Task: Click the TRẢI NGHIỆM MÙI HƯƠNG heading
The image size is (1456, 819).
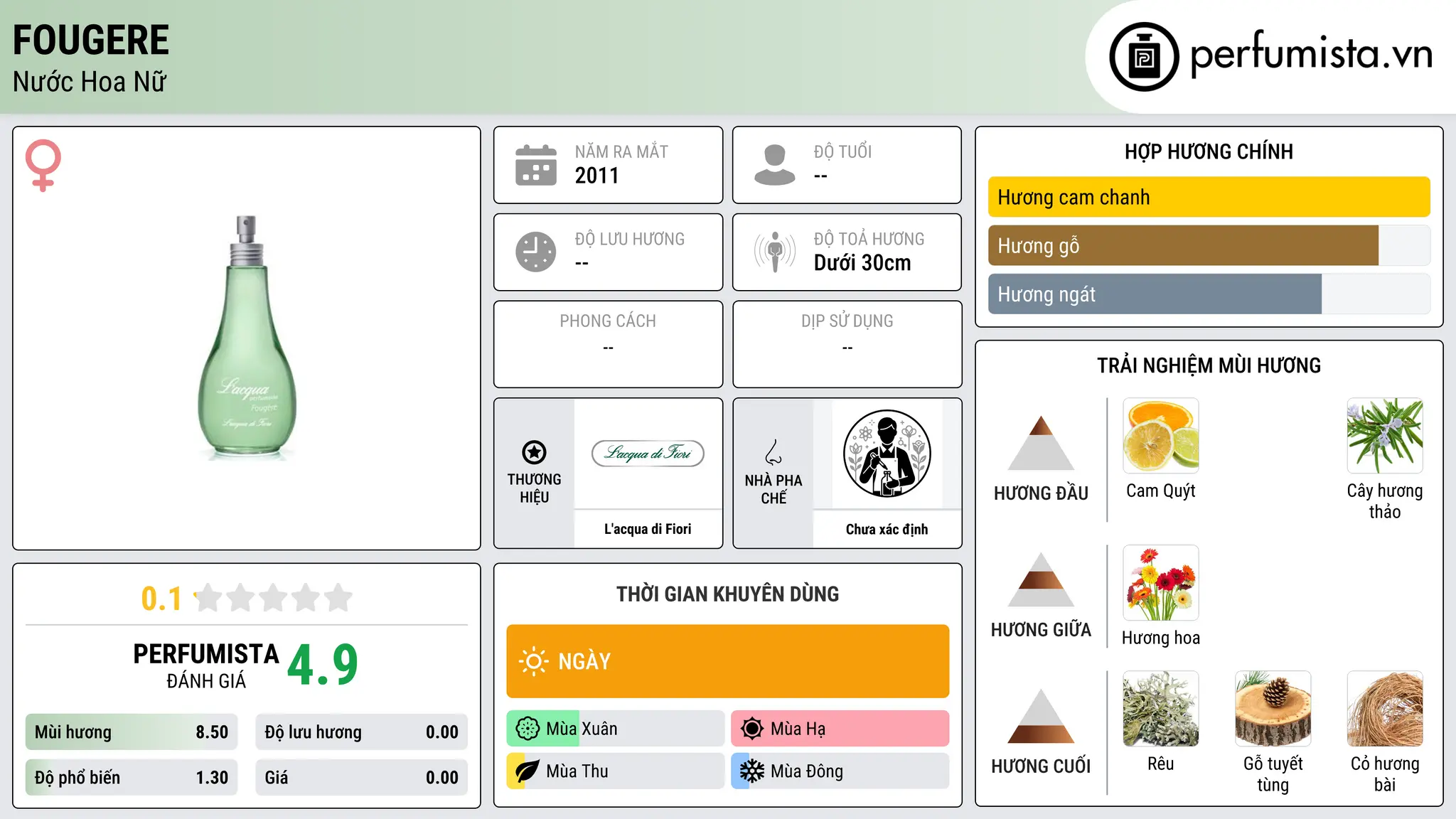Action: pyautogui.click(x=1209, y=365)
